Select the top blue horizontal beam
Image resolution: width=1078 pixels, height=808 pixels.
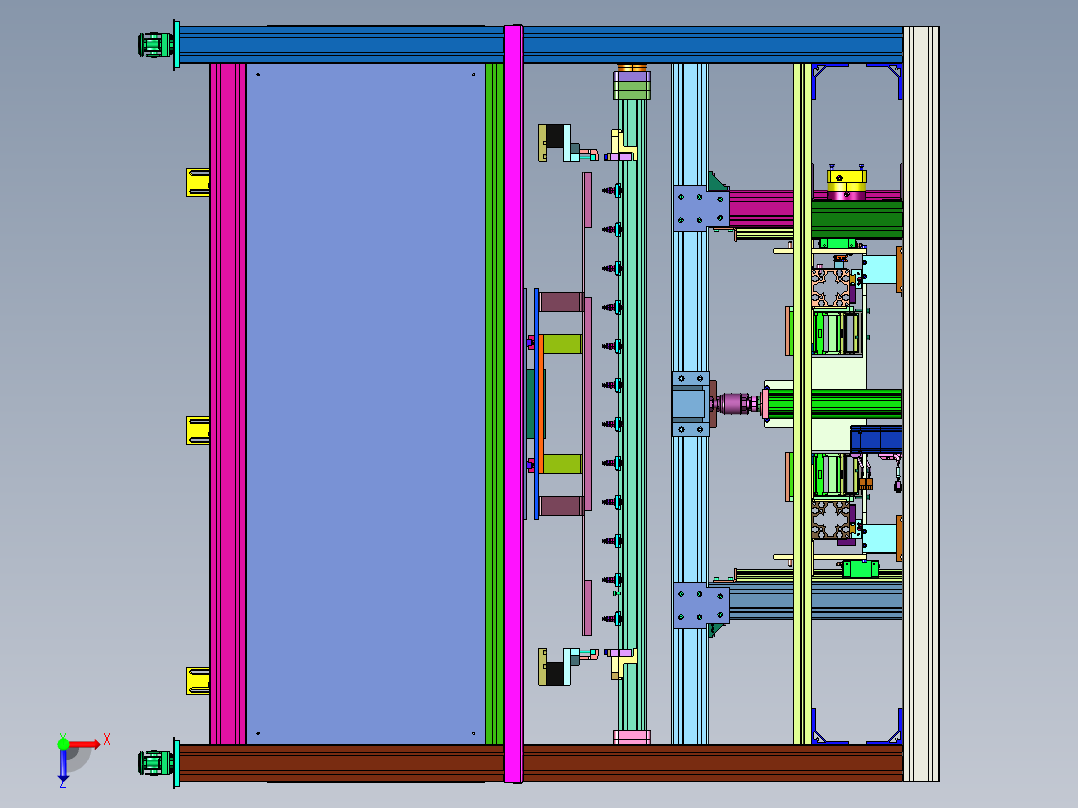pos(540,45)
